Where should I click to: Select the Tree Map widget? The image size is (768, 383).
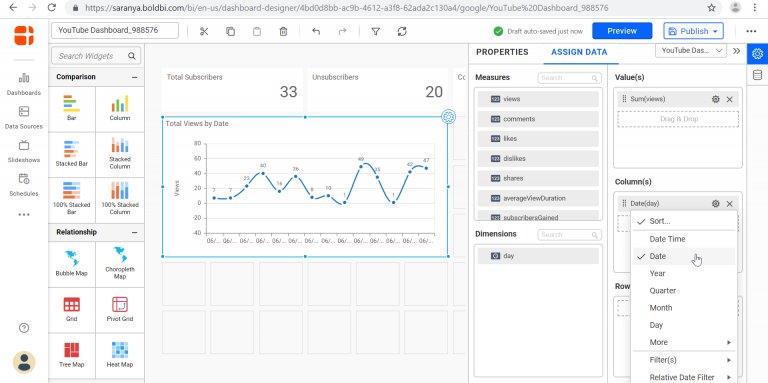(72, 355)
